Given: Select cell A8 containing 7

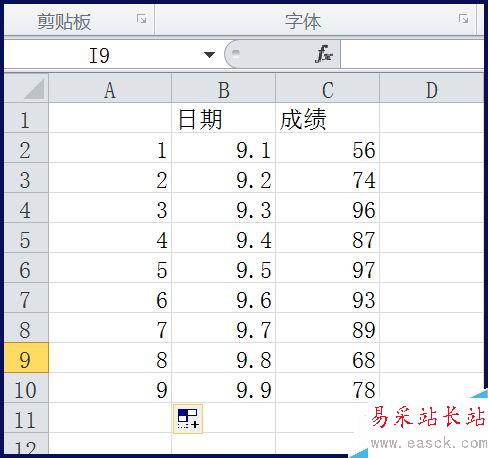Looking at the screenshot, I should (110, 328).
